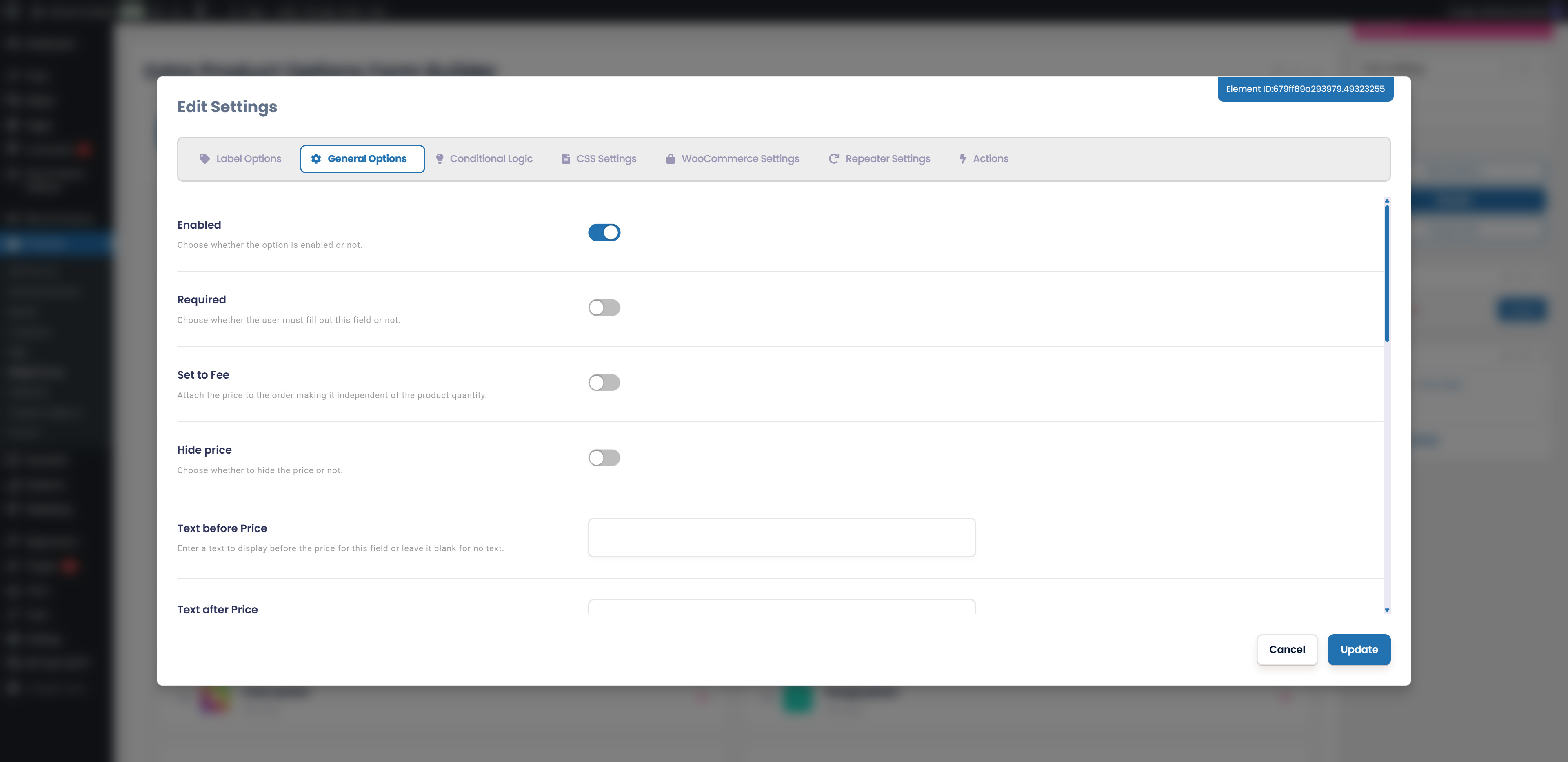Enable the Set to Fee toggle
This screenshot has height=762, width=1568.
pyautogui.click(x=604, y=383)
